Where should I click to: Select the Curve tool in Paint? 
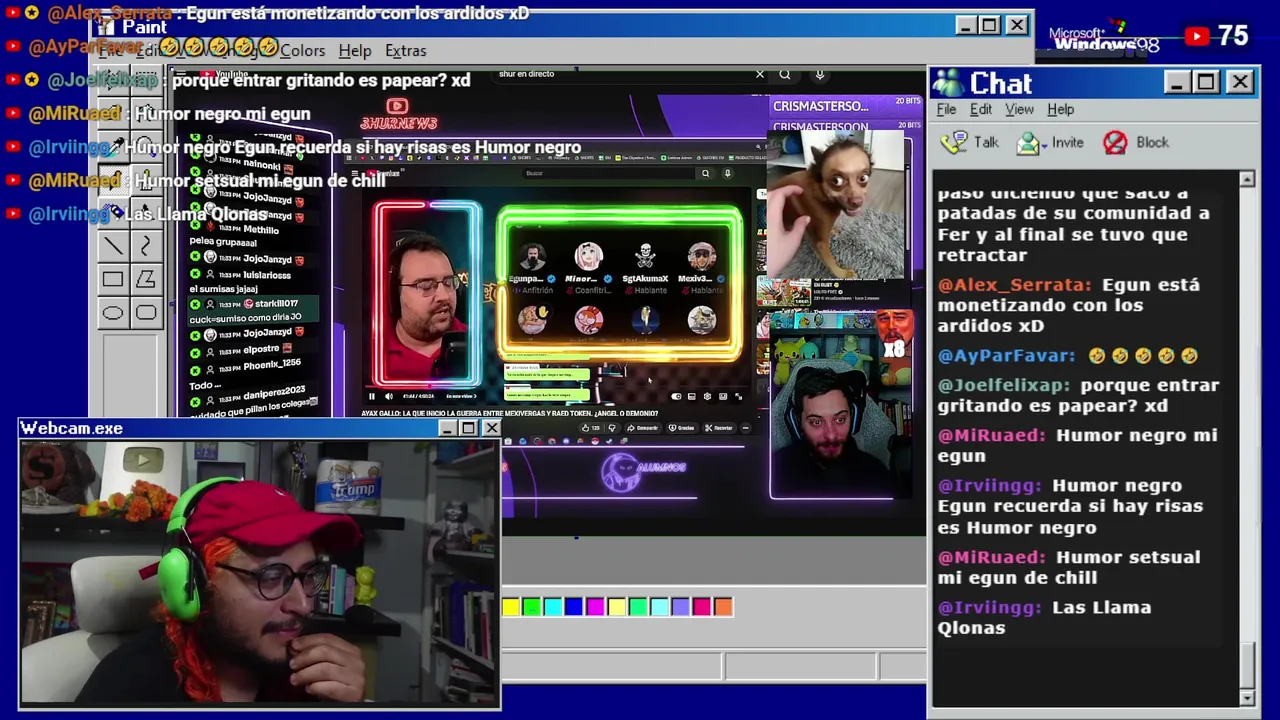coord(146,245)
